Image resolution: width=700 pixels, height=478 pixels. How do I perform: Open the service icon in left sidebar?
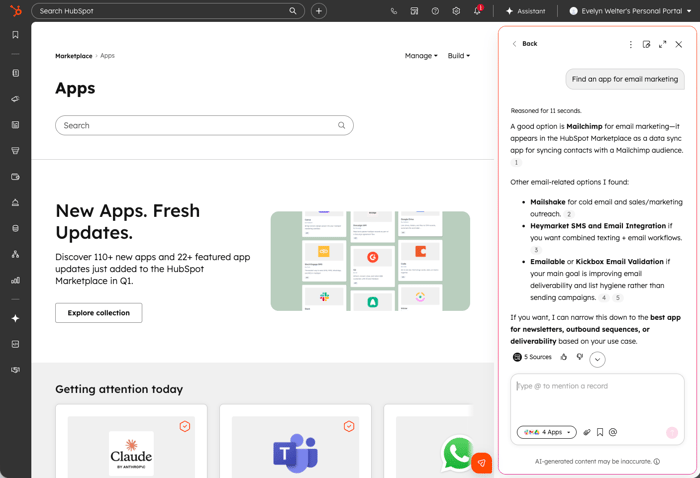[16, 203]
